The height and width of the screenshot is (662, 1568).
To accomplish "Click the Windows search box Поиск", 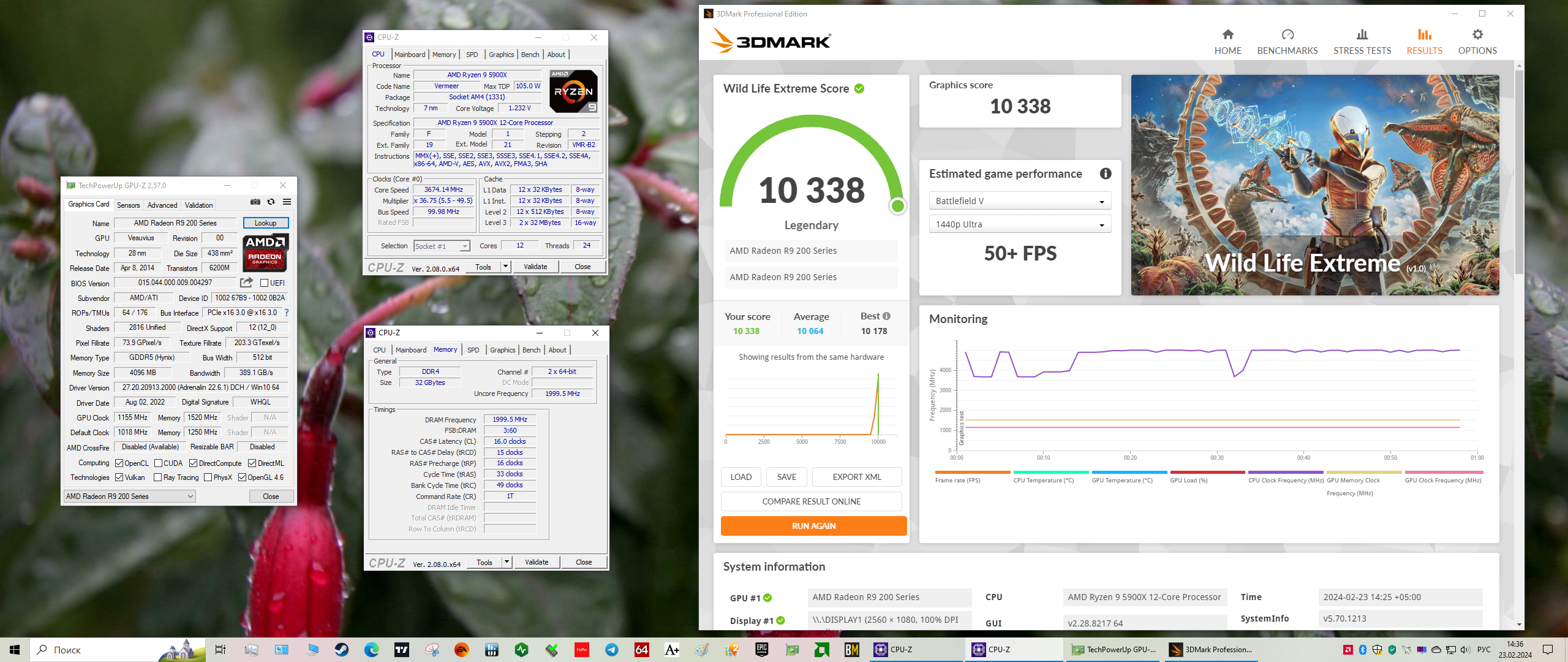I will (x=118, y=650).
